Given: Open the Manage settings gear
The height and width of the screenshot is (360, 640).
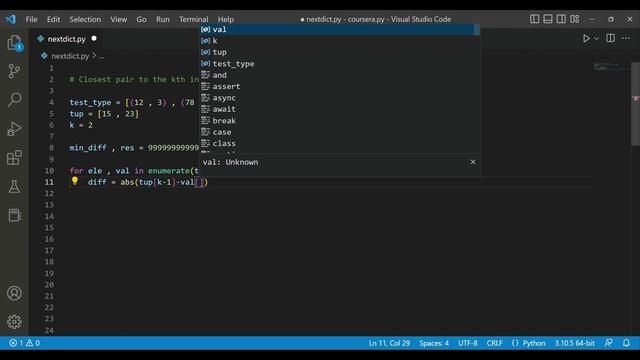Looking at the screenshot, I should coord(14,322).
